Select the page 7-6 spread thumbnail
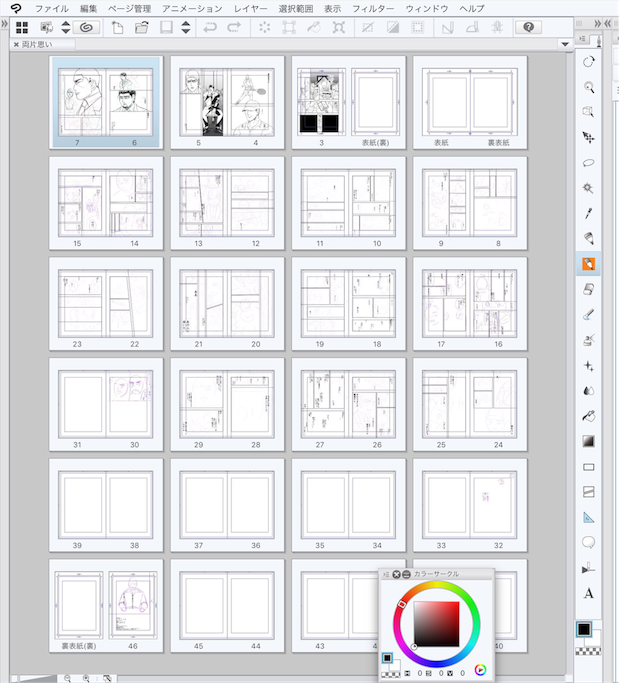The height and width of the screenshot is (683, 619). pos(106,102)
